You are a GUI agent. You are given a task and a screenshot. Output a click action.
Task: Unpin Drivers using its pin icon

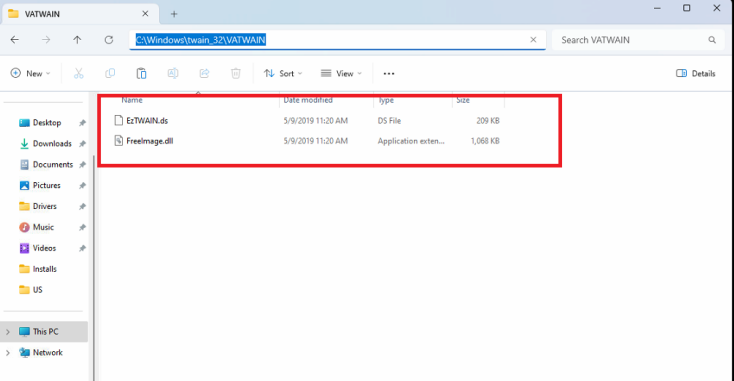click(x=82, y=206)
